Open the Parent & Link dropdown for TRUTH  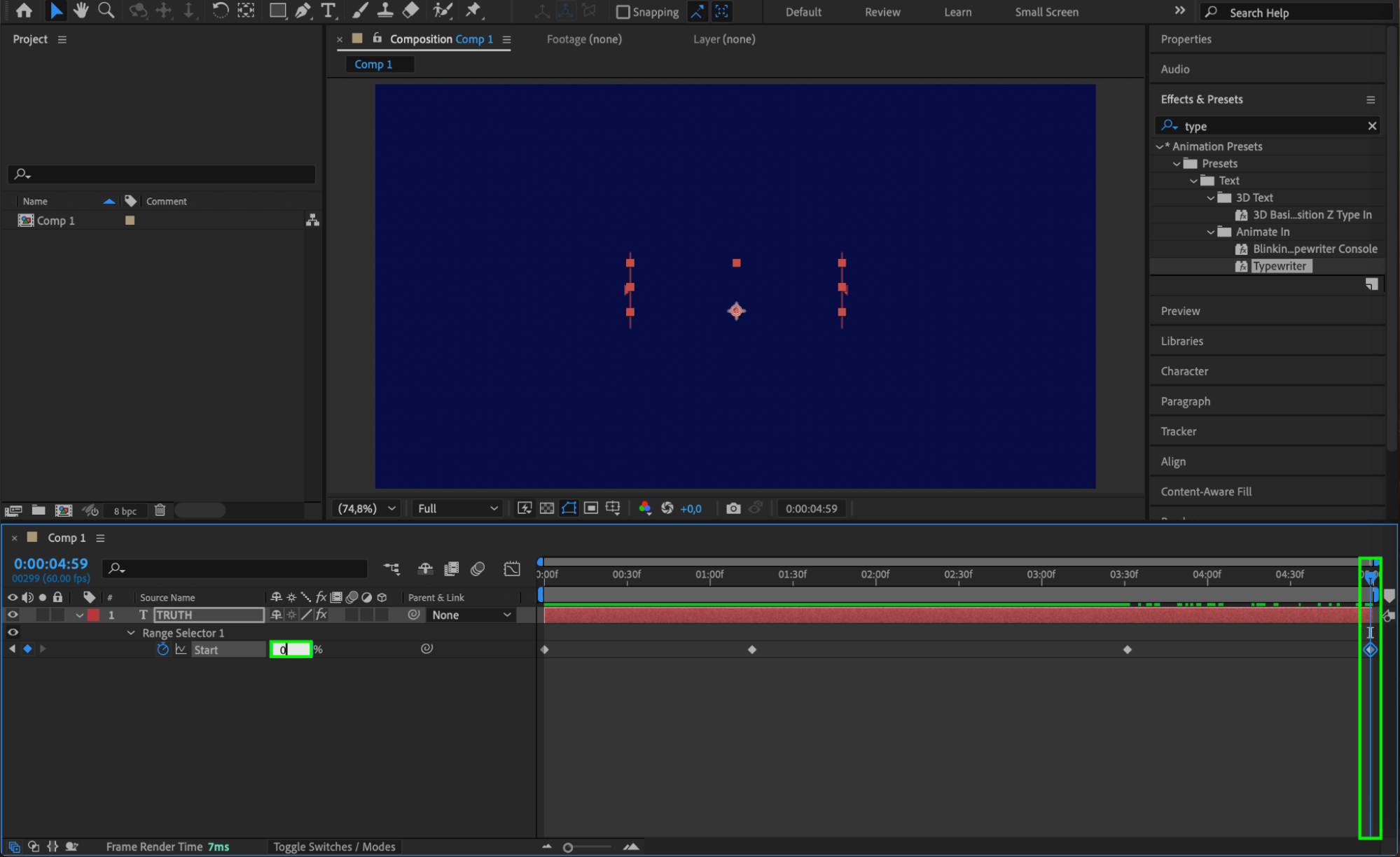[x=470, y=615]
